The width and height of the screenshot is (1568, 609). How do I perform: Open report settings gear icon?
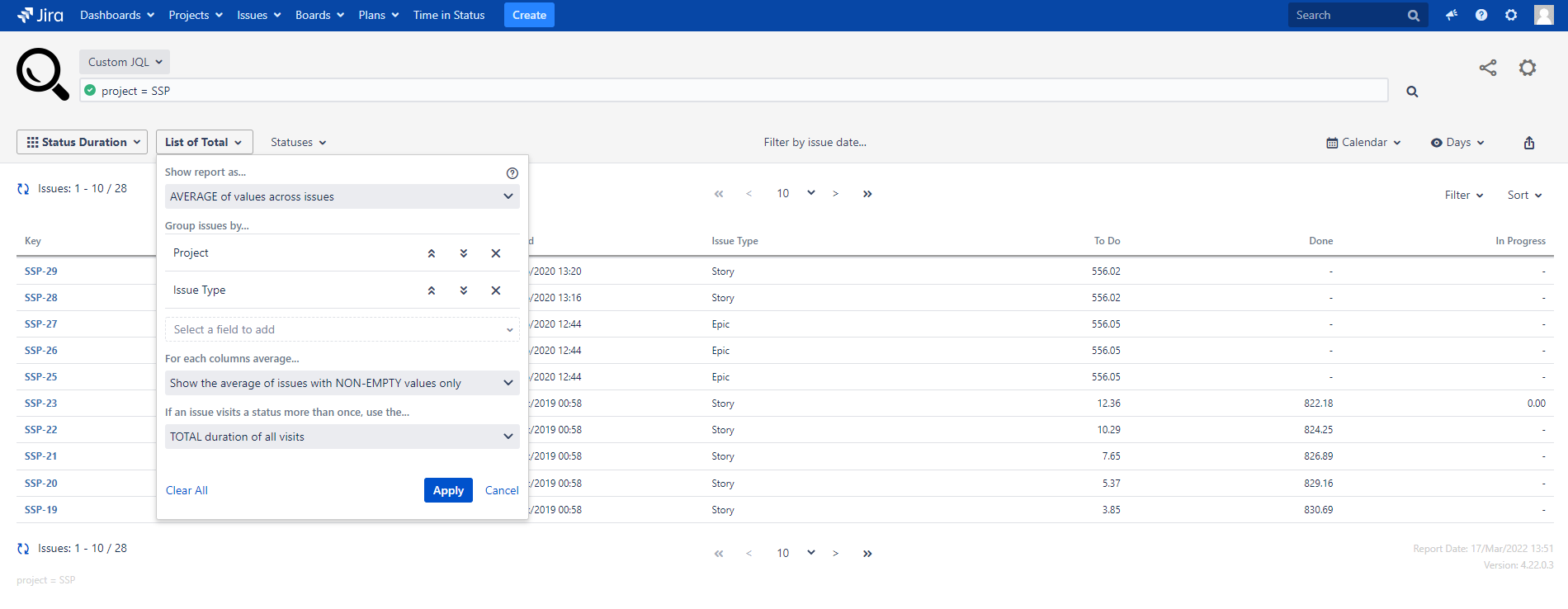(x=1528, y=68)
